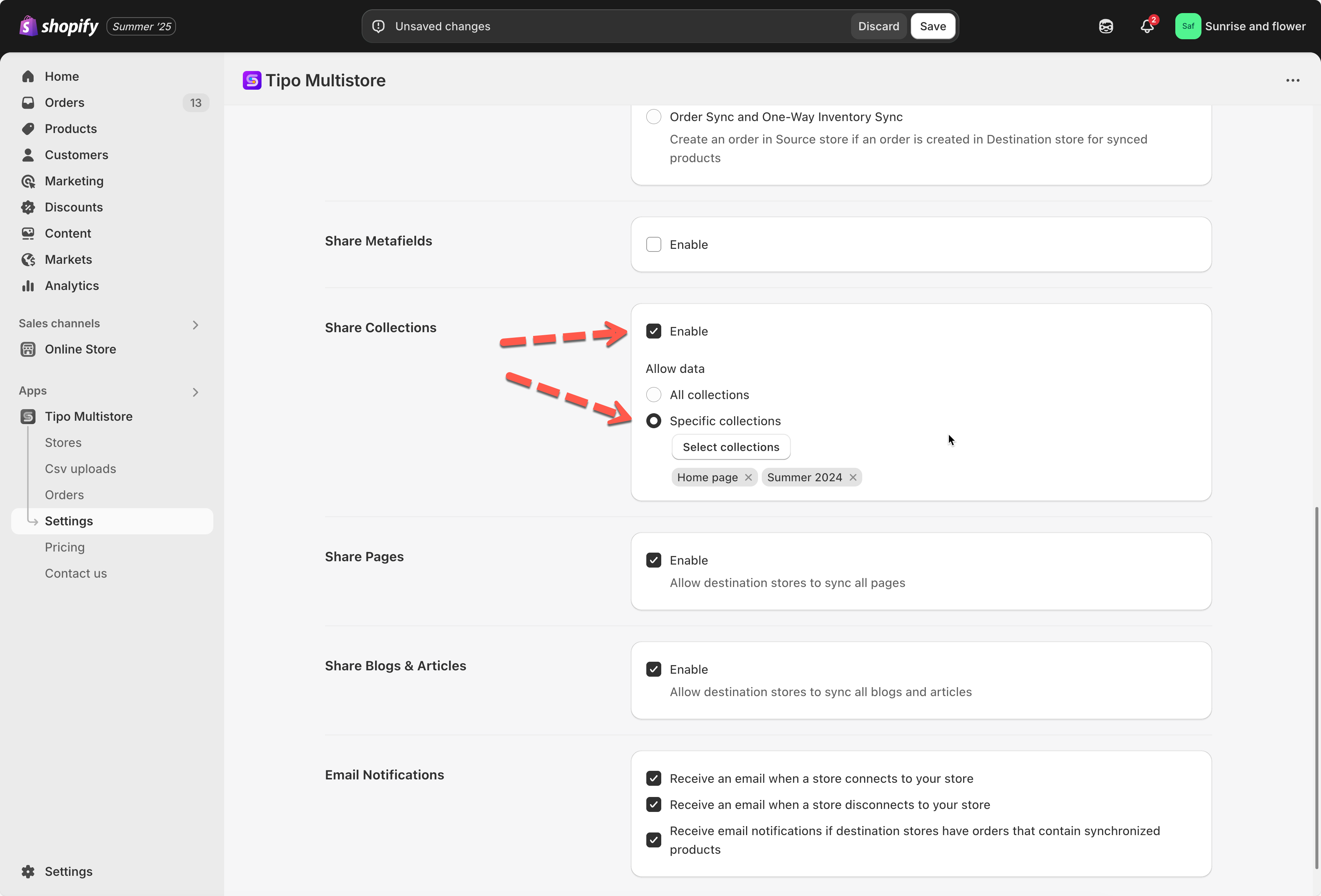The width and height of the screenshot is (1321, 896).
Task: Expand the Sales channels section
Action: coord(195,325)
